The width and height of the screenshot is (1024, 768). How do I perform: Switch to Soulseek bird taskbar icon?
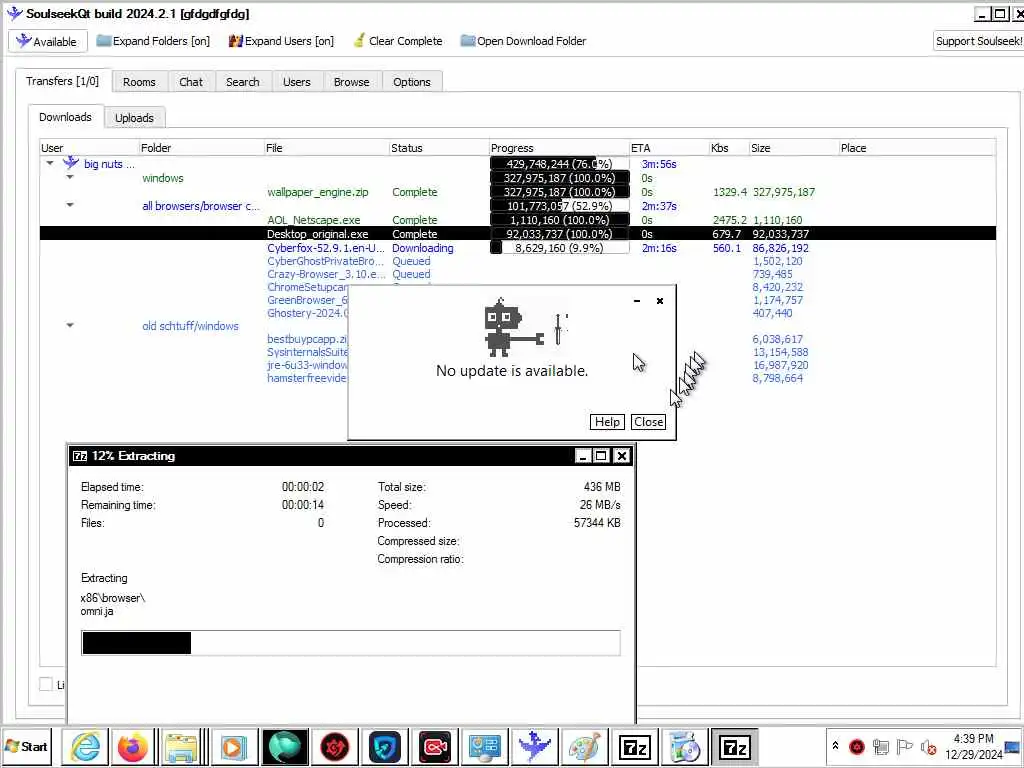[535, 746]
